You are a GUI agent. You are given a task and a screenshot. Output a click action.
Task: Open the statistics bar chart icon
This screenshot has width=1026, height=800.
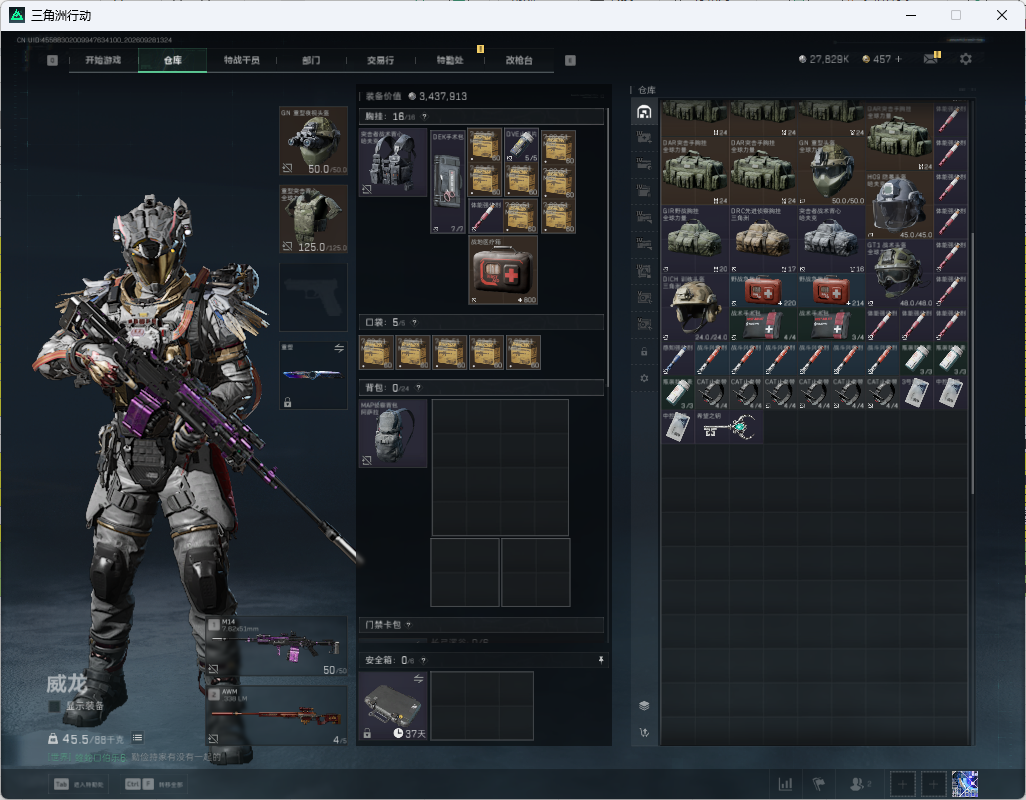tap(785, 783)
